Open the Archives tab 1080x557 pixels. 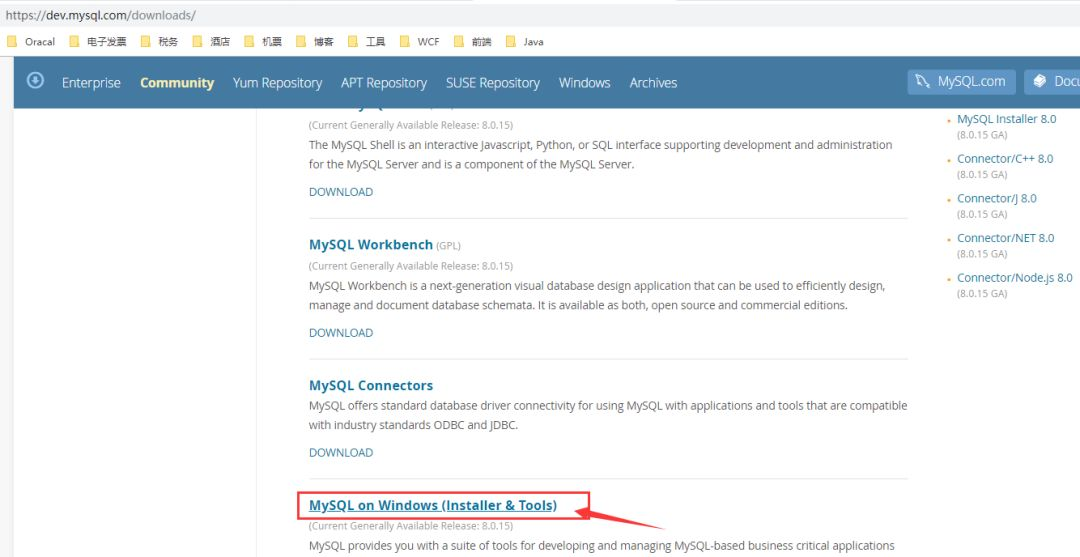653,83
